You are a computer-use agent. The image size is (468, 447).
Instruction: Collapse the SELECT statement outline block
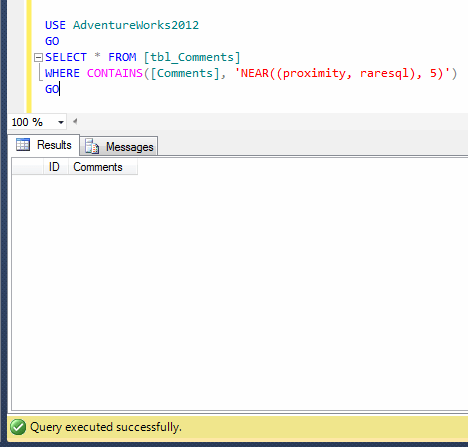(x=38, y=58)
